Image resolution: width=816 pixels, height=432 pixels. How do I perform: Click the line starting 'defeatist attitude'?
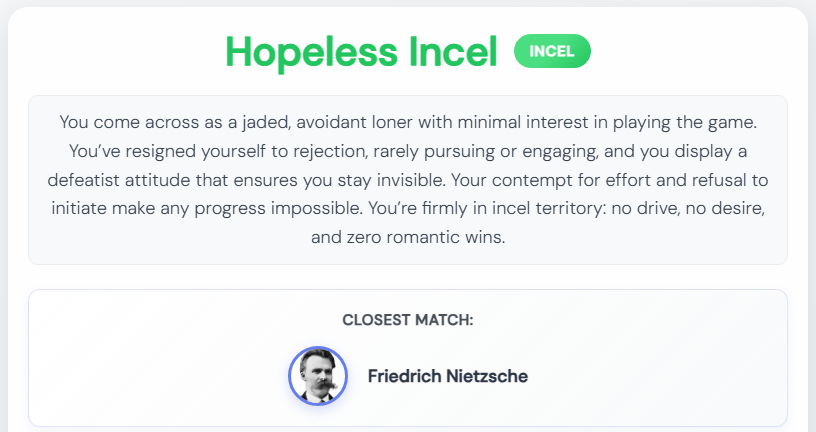pyautogui.click(x=408, y=180)
